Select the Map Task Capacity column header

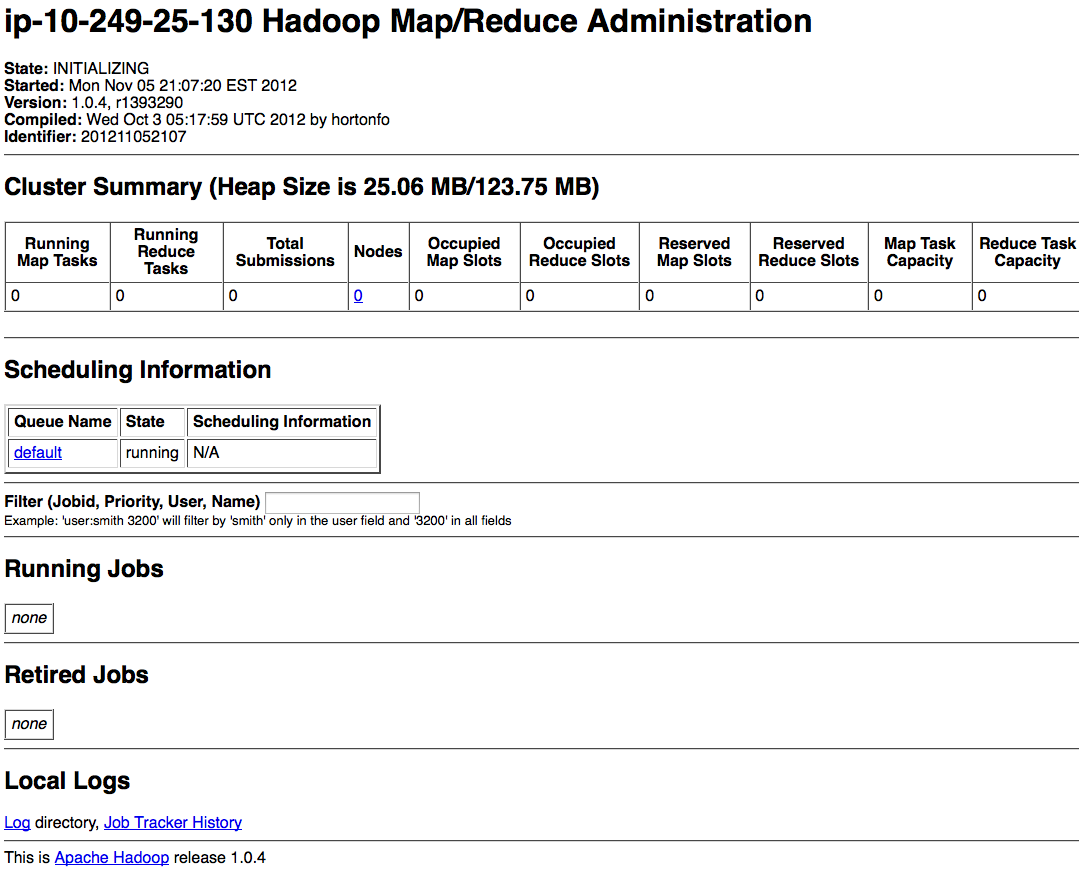(919, 252)
